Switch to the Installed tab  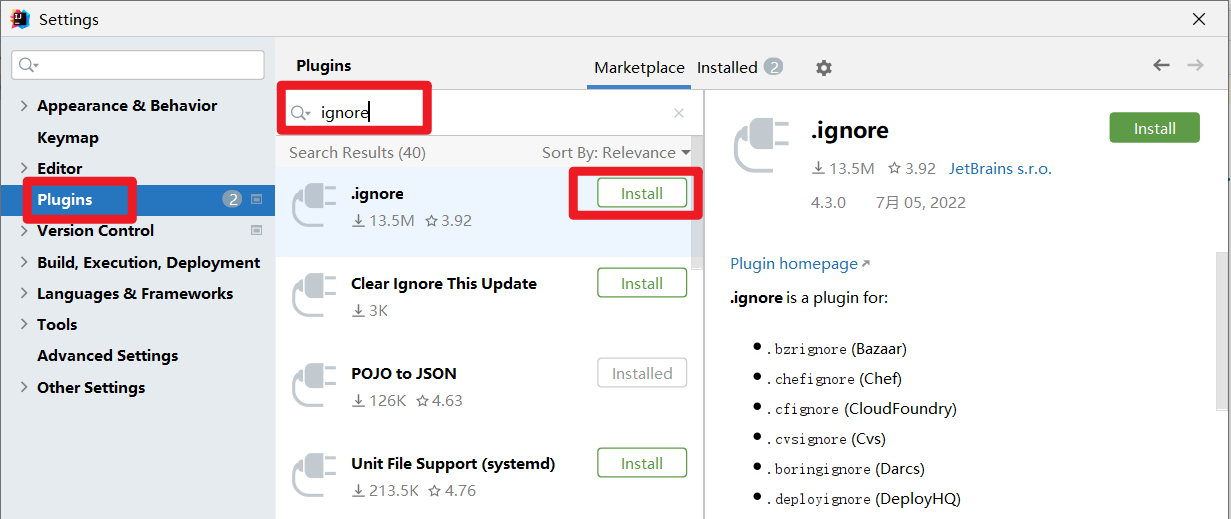(x=727, y=68)
